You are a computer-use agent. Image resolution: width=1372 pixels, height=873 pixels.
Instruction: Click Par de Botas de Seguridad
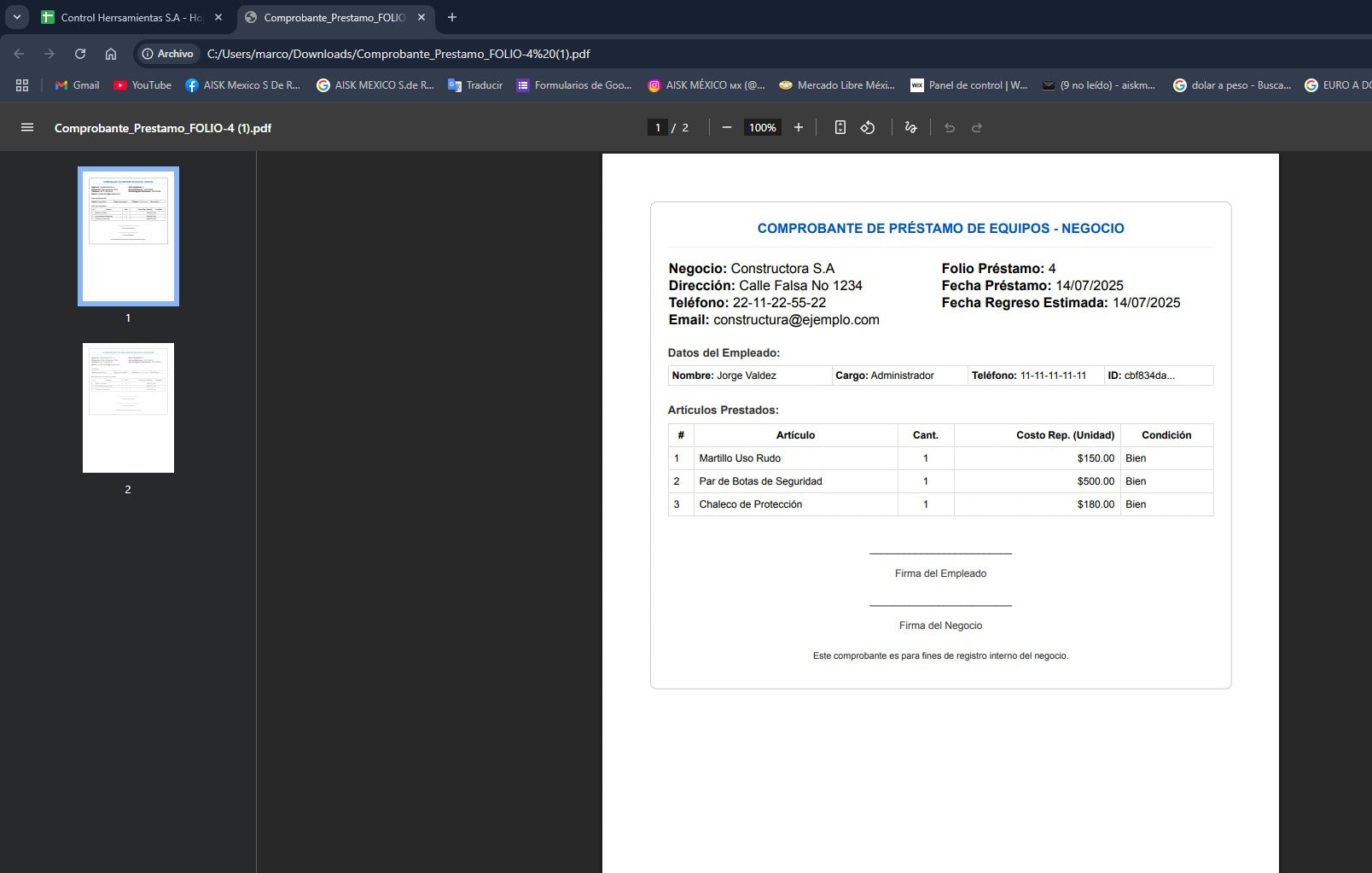(x=760, y=481)
